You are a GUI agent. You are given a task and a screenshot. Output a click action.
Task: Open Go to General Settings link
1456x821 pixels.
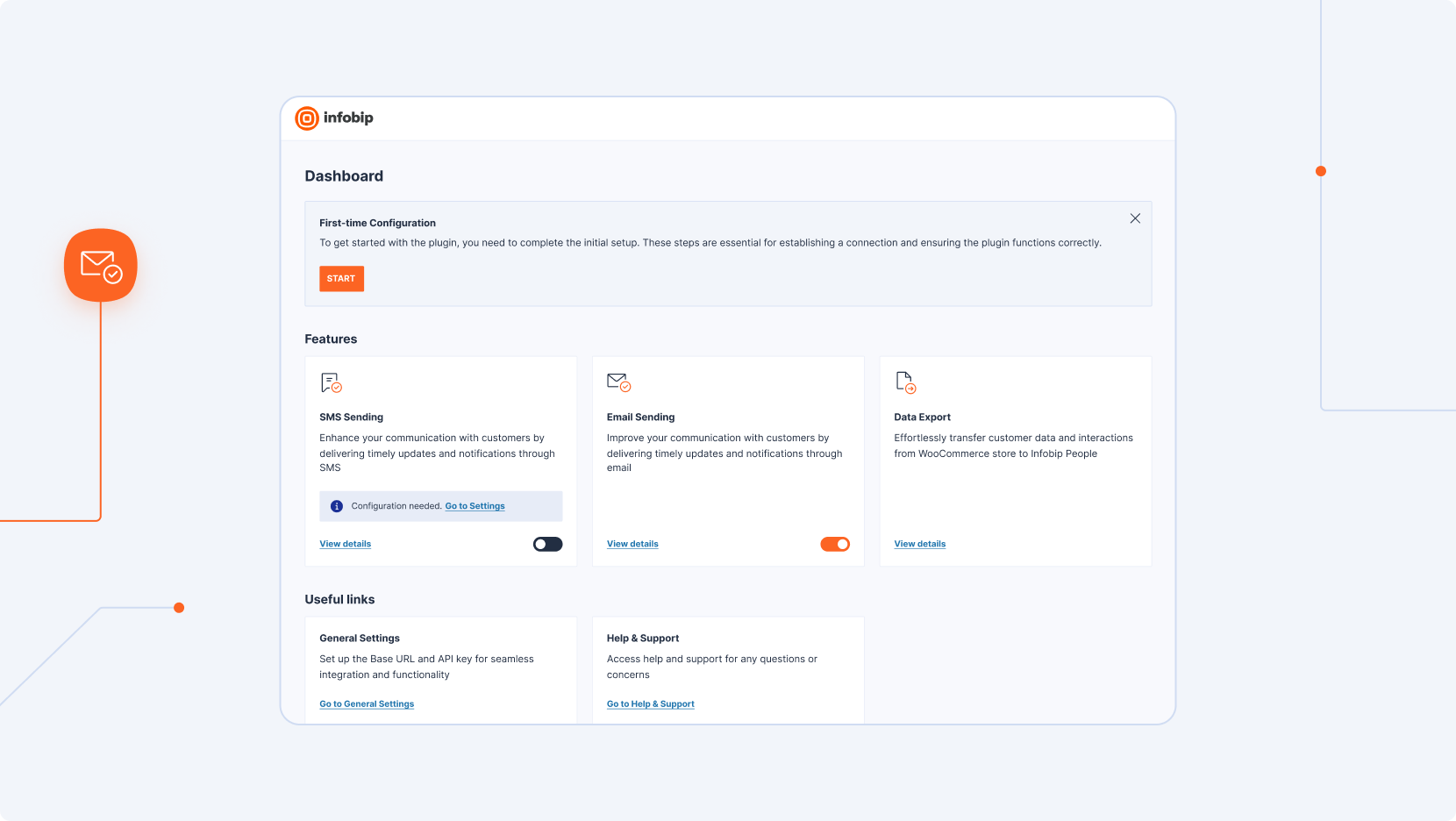click(367, 704)
